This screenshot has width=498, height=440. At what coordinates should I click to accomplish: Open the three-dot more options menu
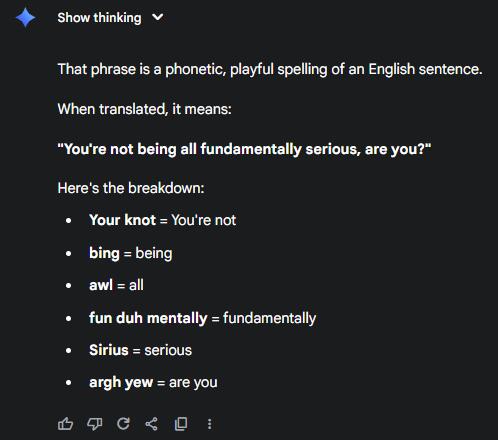(x=209, y=424)
